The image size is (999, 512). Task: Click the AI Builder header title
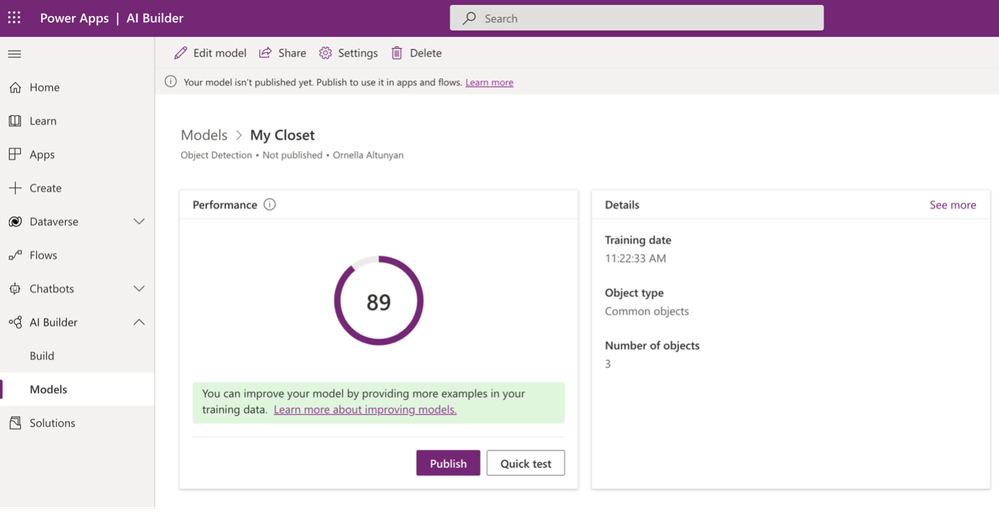click(155, 18)
